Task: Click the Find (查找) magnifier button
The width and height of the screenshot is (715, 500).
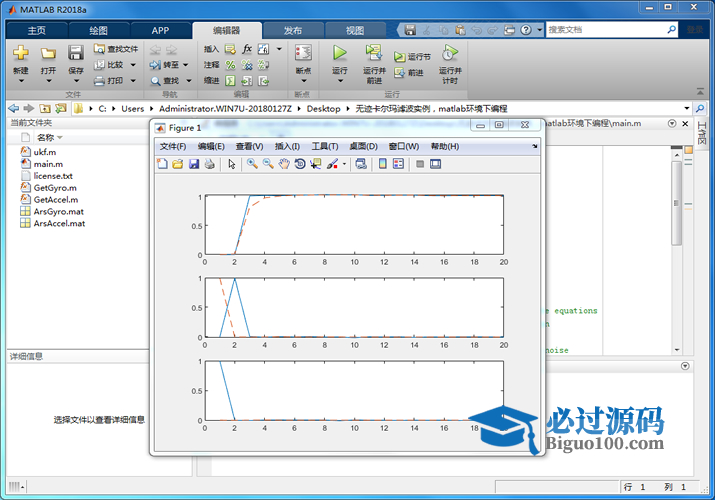Action: pos(165,81)
